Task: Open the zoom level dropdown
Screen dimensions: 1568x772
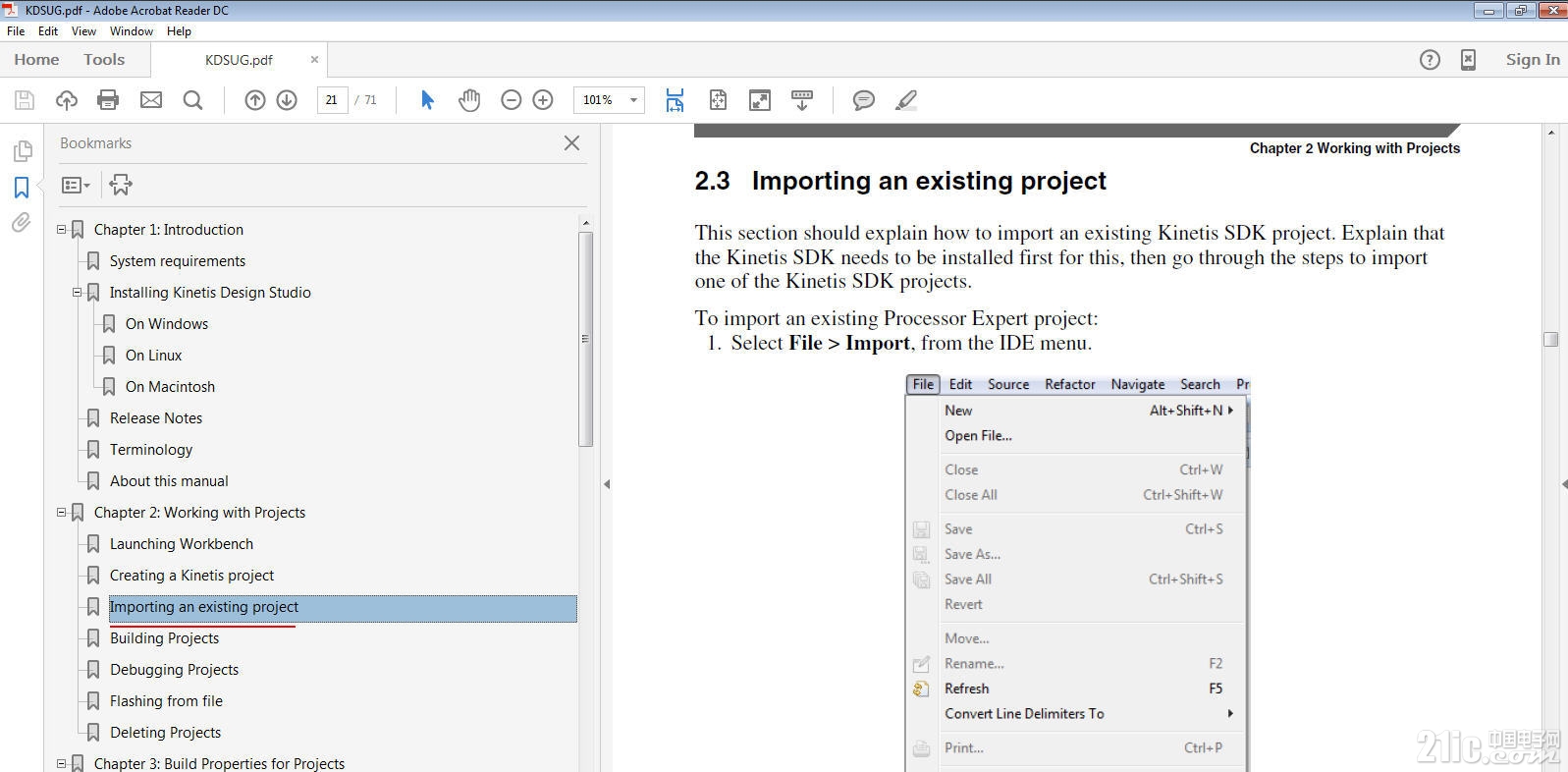Action: pyautogui.click(x=633, y=100)
